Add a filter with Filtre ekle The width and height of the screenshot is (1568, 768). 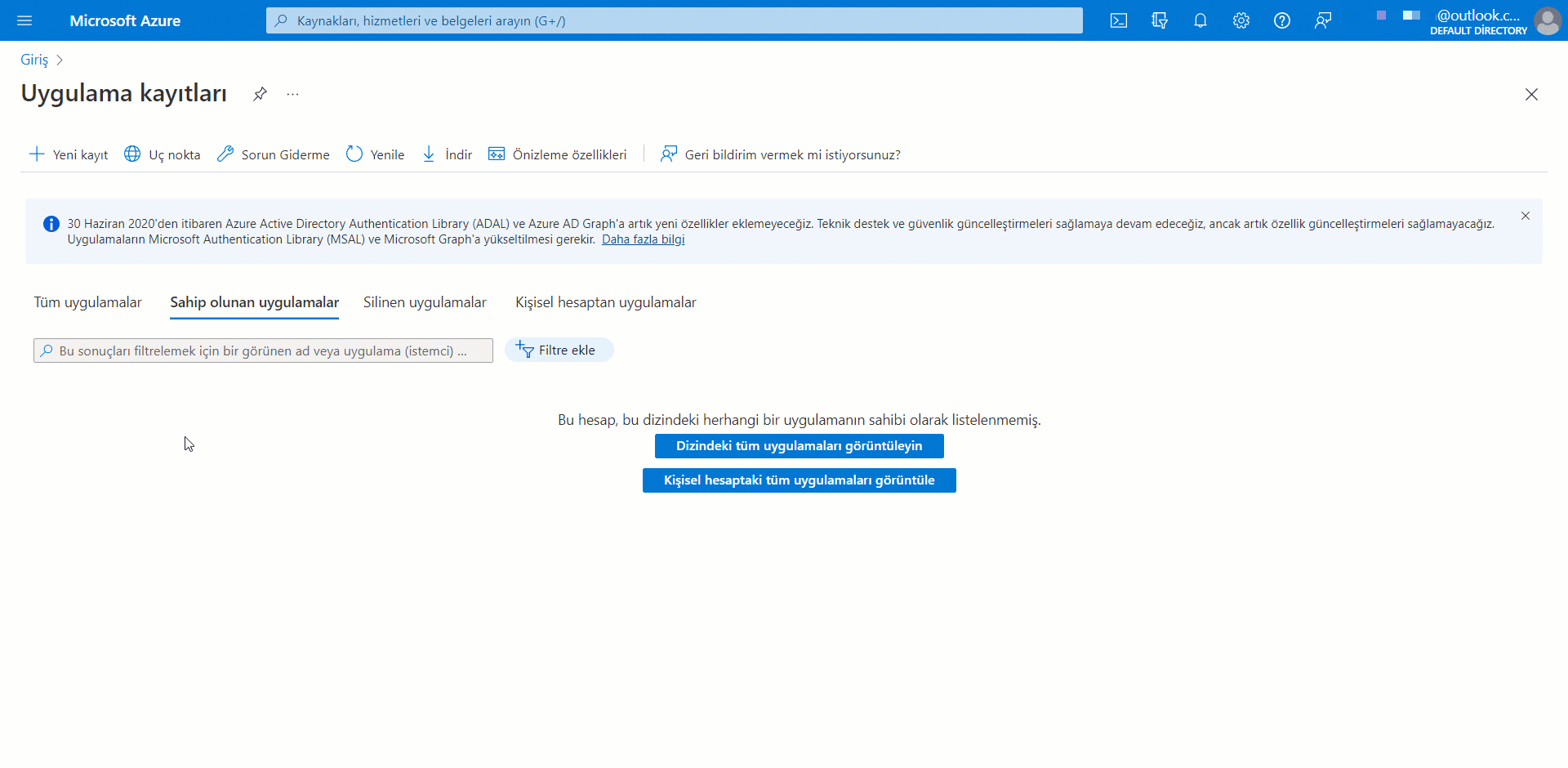(559, 350)
